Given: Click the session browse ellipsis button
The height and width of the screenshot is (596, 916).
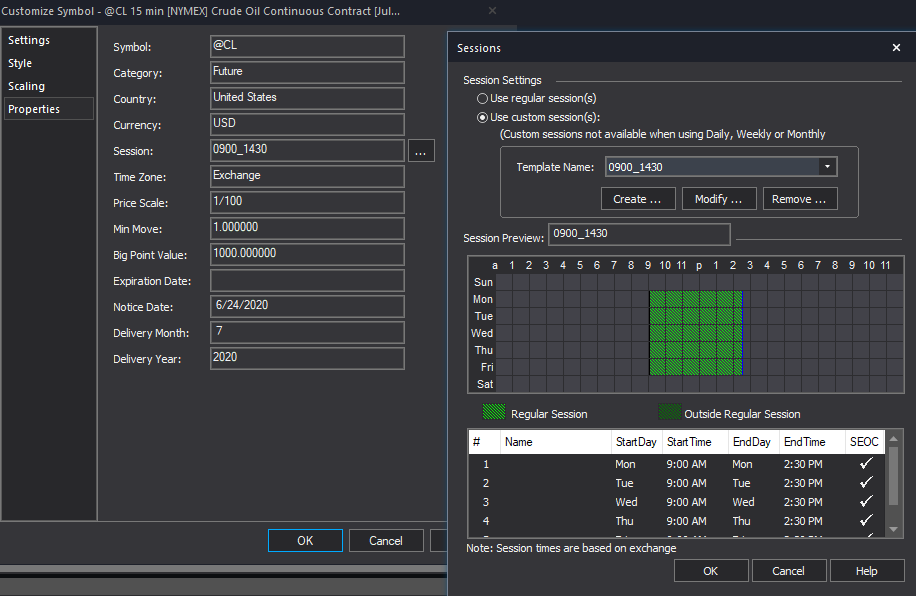Looking at the screenshot, I should click(421, 151).
